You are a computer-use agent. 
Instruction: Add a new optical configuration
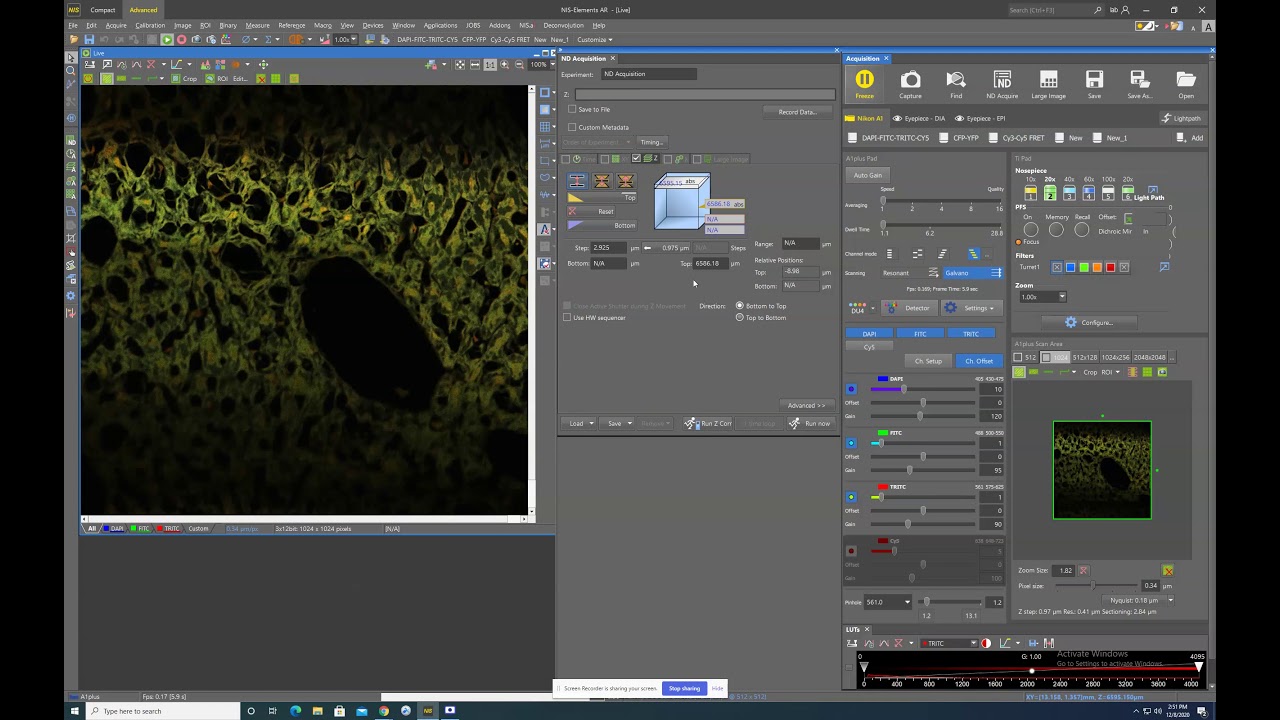click(x=1191, y=138)
